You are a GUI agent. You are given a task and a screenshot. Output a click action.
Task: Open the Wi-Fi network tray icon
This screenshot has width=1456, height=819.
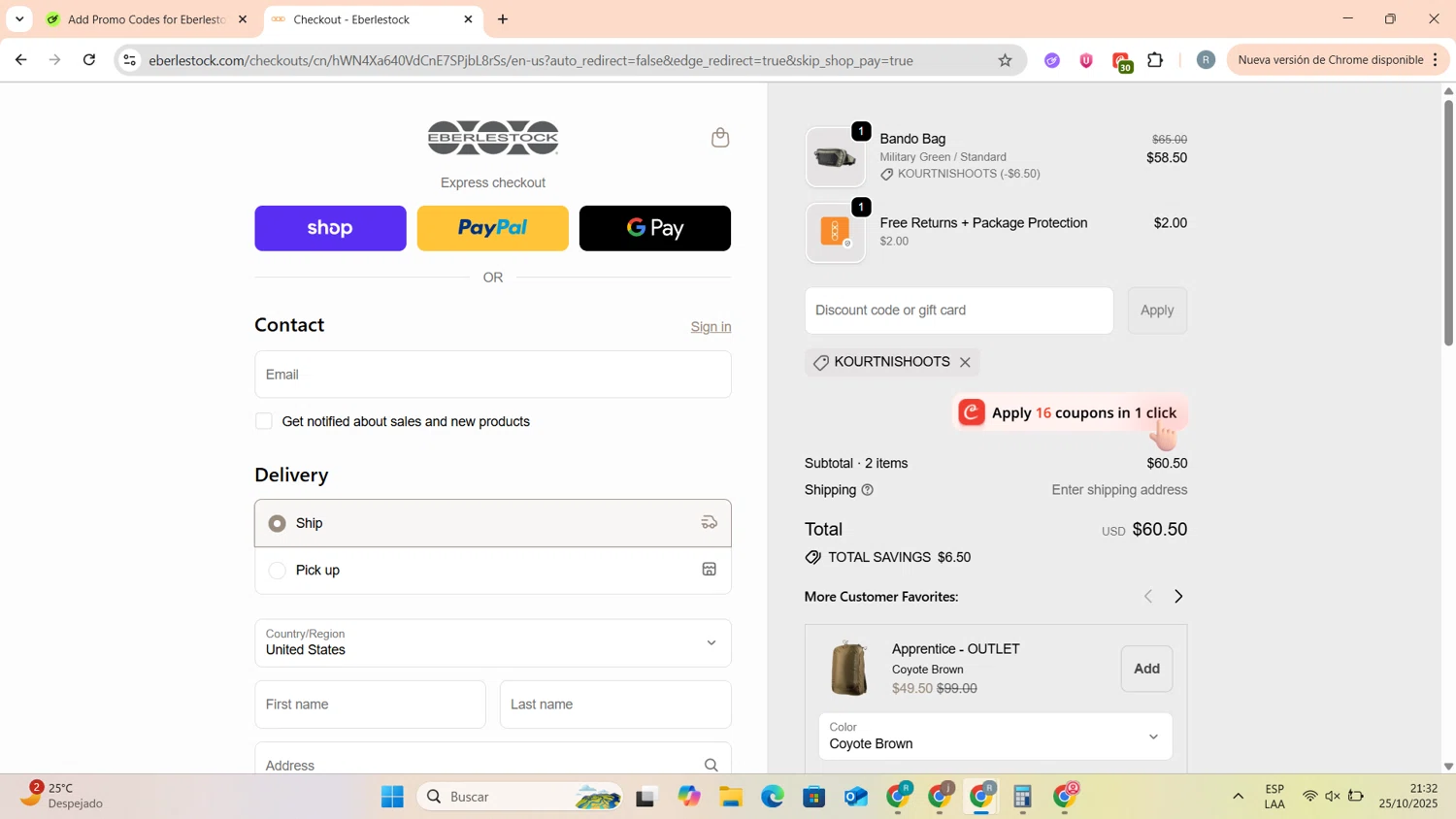point(1309,797)
